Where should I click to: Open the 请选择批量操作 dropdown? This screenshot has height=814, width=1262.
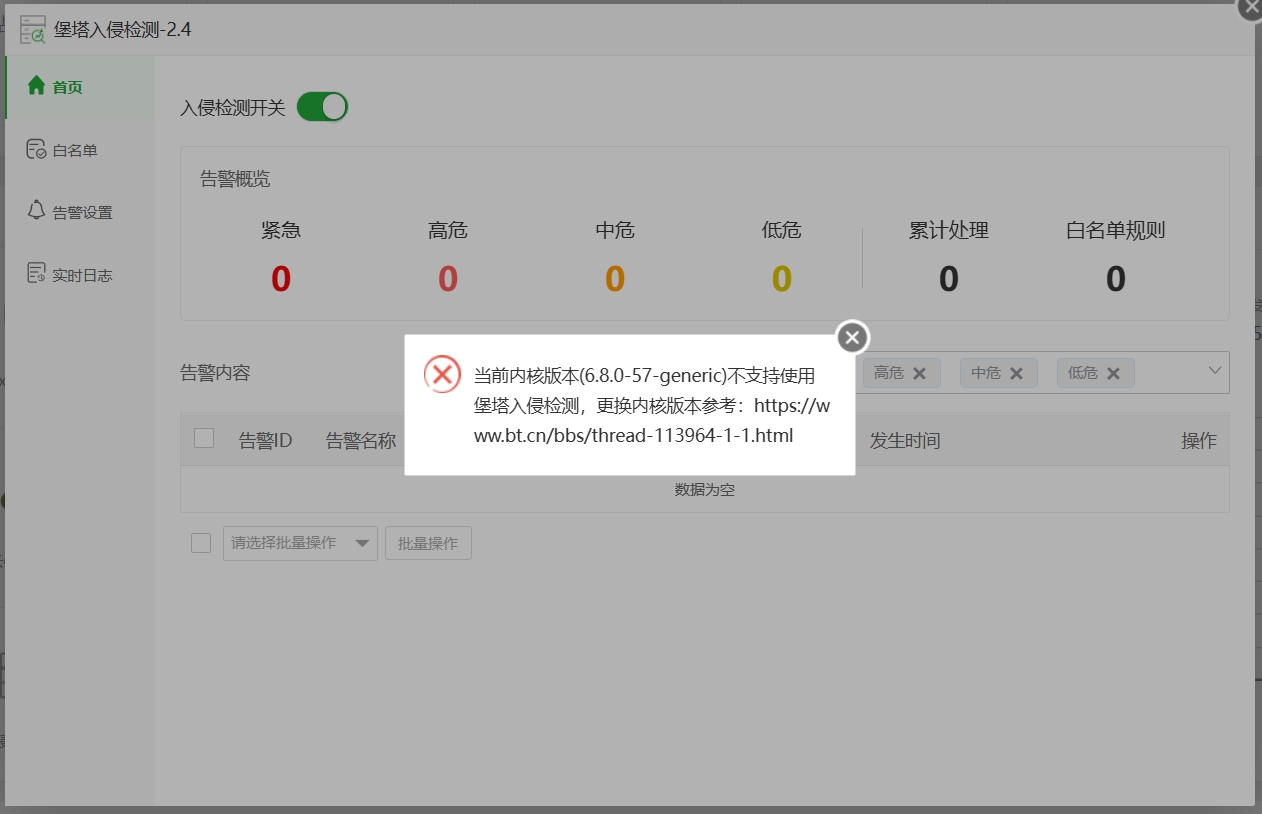[300, 543]
